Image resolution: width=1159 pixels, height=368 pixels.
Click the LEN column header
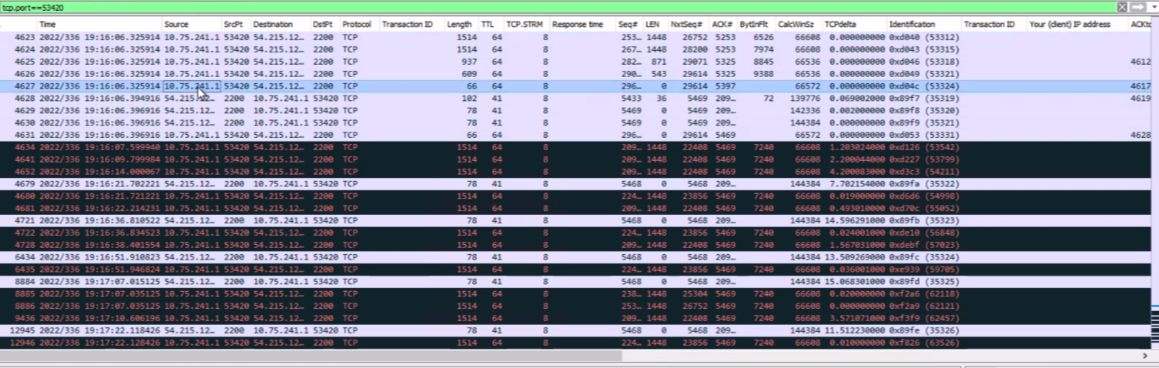[x=656, y=24]
